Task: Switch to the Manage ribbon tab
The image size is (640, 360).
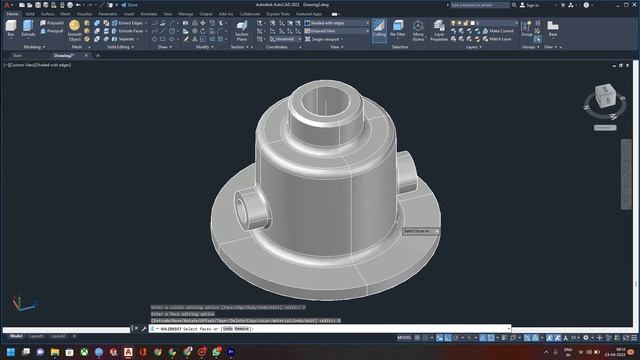Action: point(185,14)
